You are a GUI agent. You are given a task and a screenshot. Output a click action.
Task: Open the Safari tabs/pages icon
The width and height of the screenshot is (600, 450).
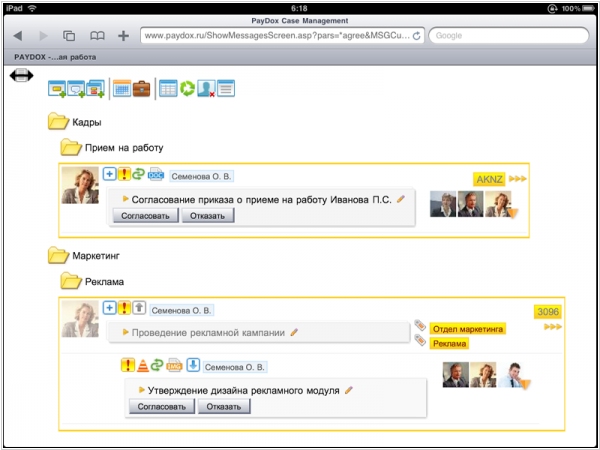click(69, 36)
